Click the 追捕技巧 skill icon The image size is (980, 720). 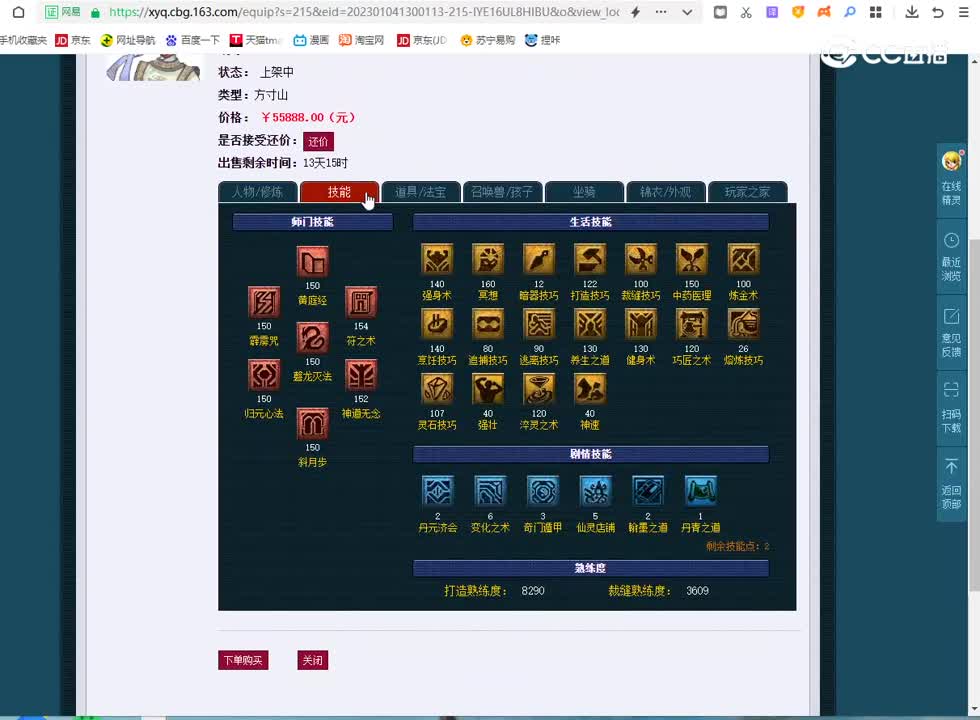pos(488,324)
